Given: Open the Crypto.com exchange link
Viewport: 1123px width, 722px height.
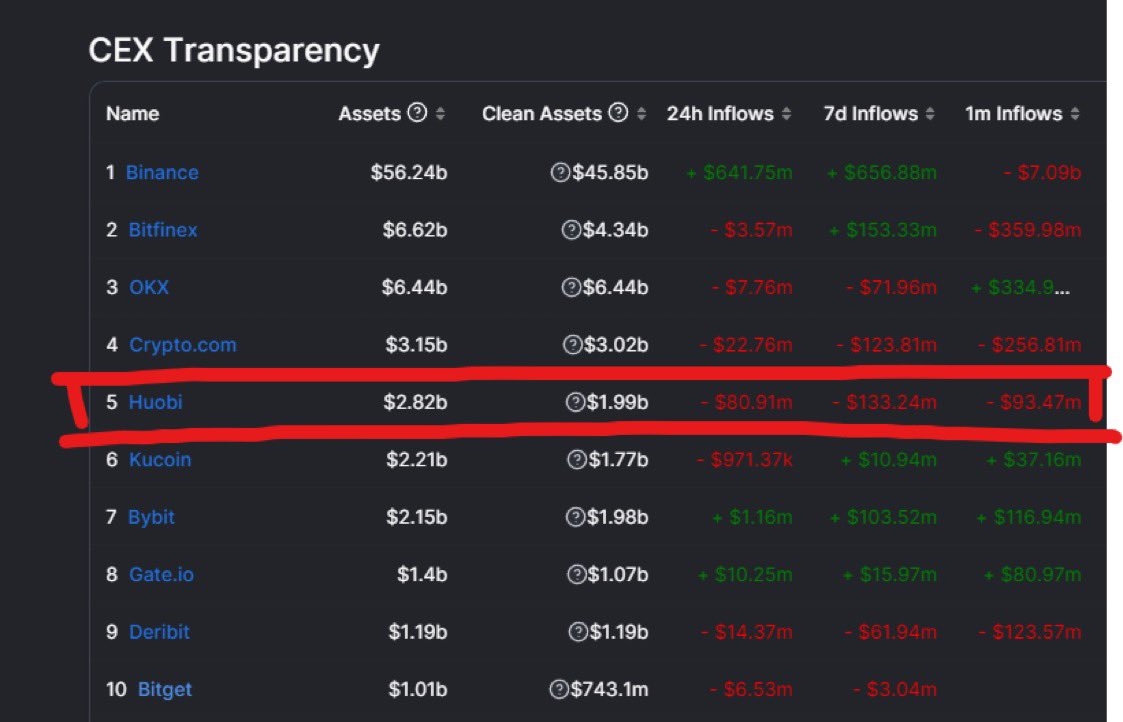Looking at the screenshot, I should 183,345.
